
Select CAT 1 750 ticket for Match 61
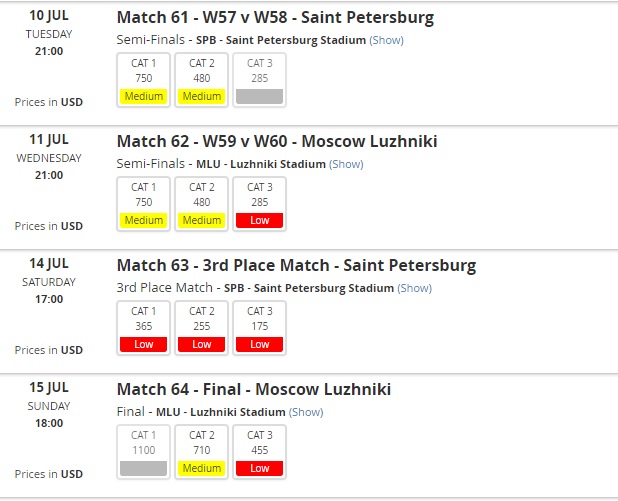143,80
